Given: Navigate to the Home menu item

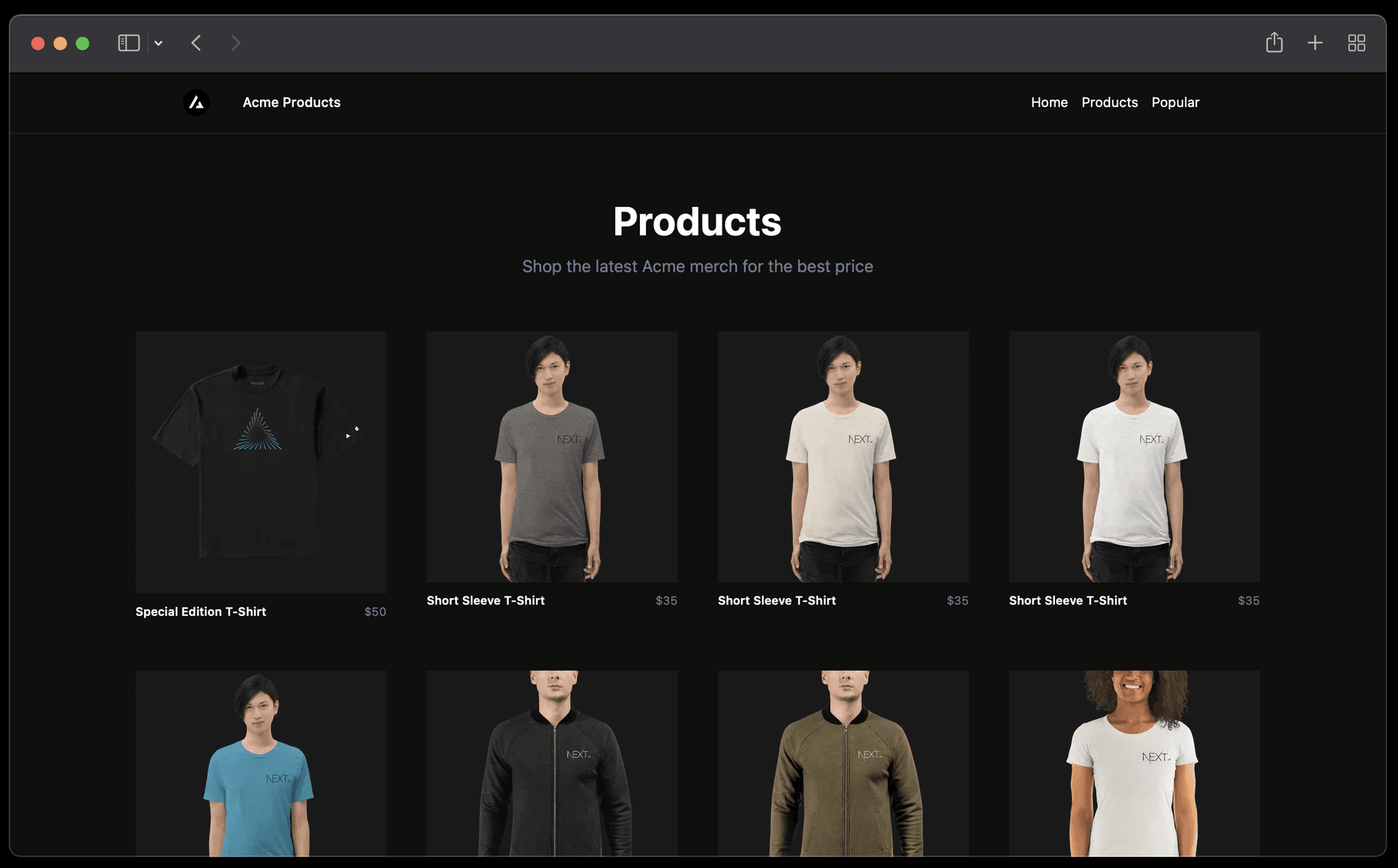Looking at the screenshot, I should pos(1049,102).
